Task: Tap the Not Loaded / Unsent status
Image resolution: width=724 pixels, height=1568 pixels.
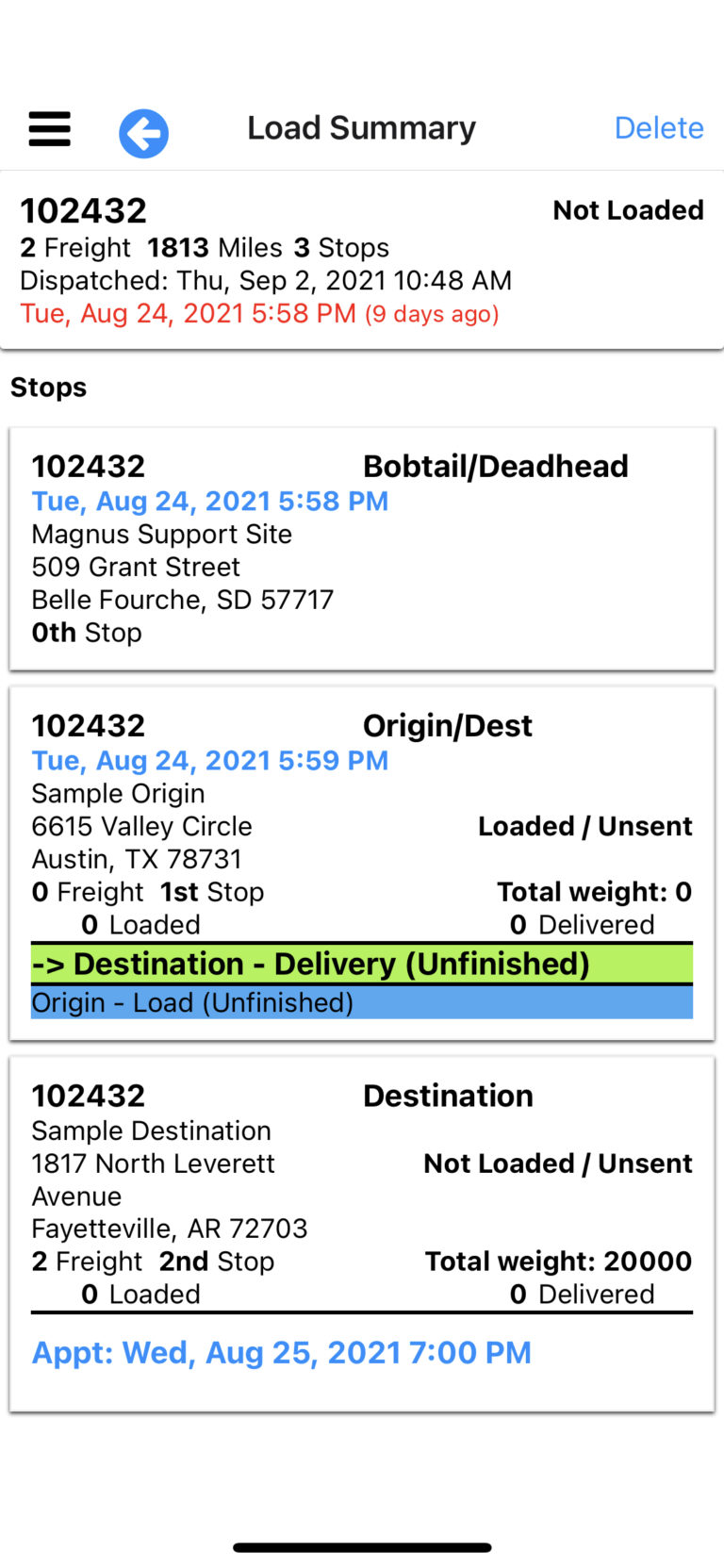Action: coord(557,1164)
